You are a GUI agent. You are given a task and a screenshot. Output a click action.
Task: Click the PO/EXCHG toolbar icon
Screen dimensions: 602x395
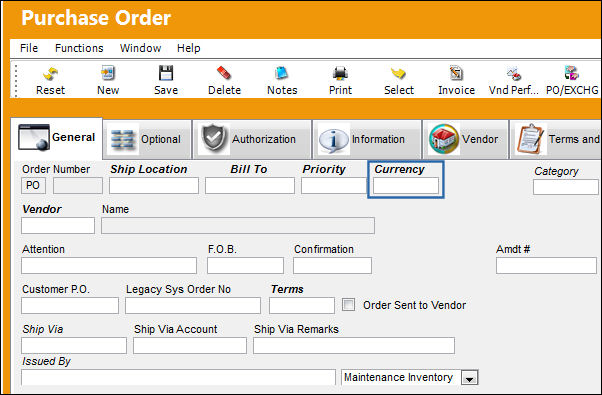pyautogui.click(x=572, y=73)
